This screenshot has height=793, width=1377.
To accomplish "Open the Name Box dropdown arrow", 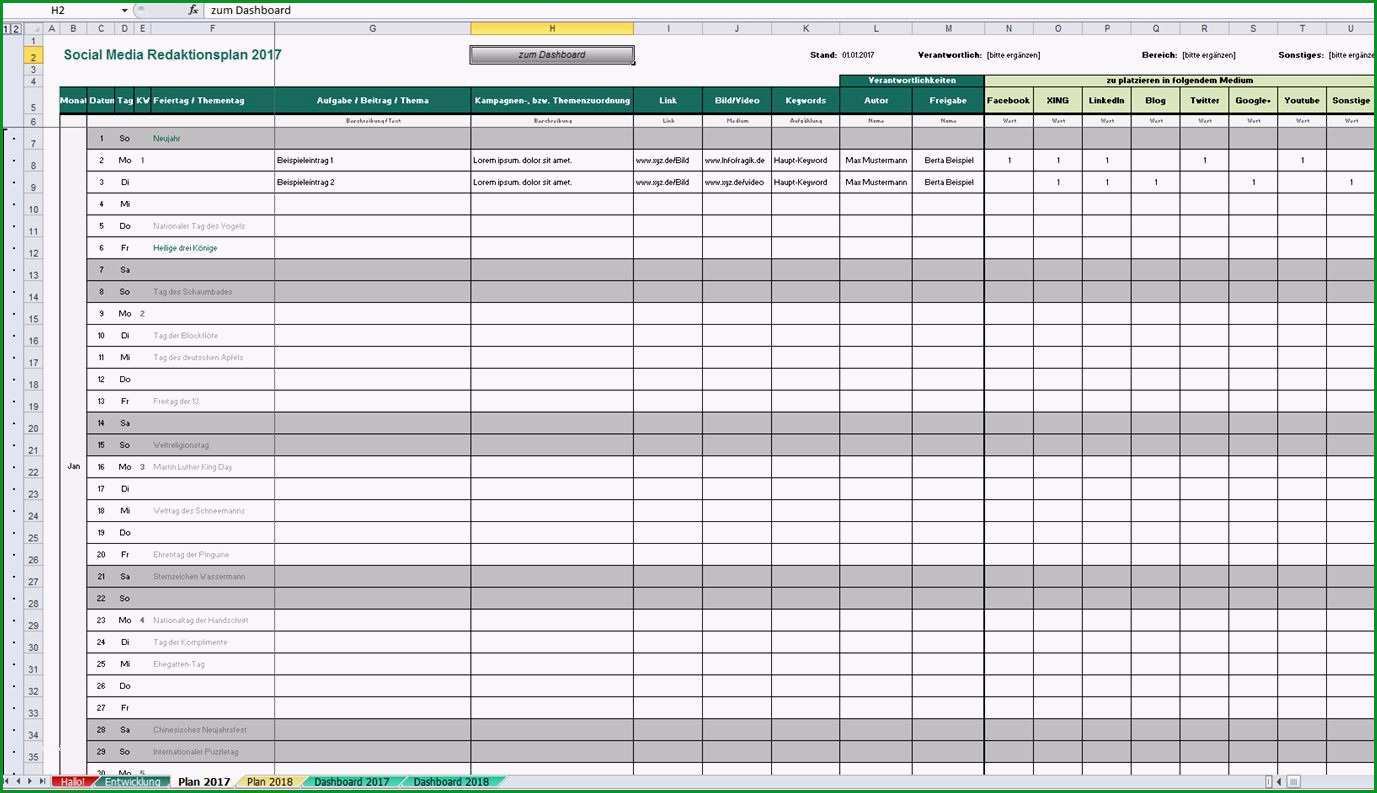I will 124,10.
